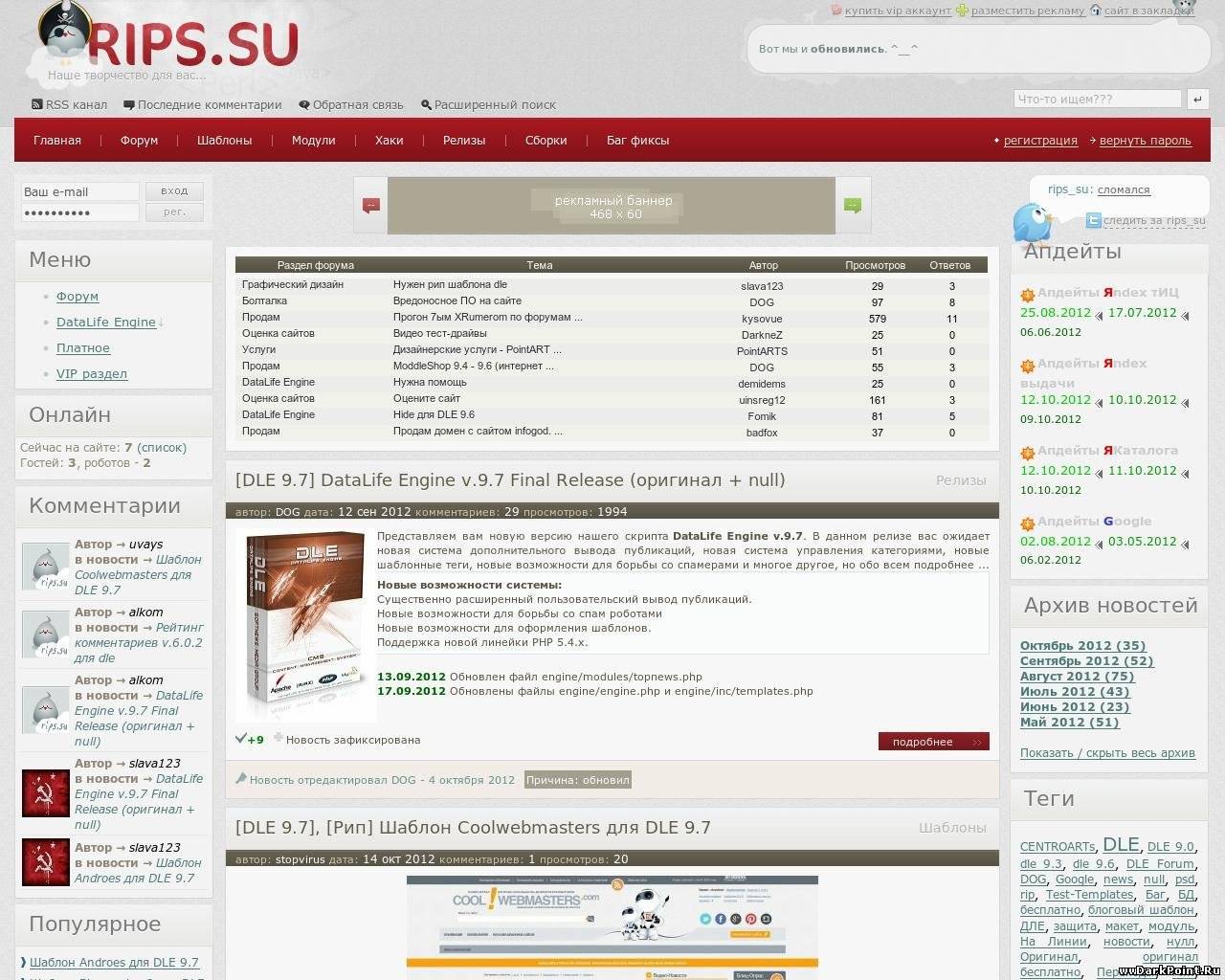
Task: Open comment author uvays avatar
Action: 46,568
